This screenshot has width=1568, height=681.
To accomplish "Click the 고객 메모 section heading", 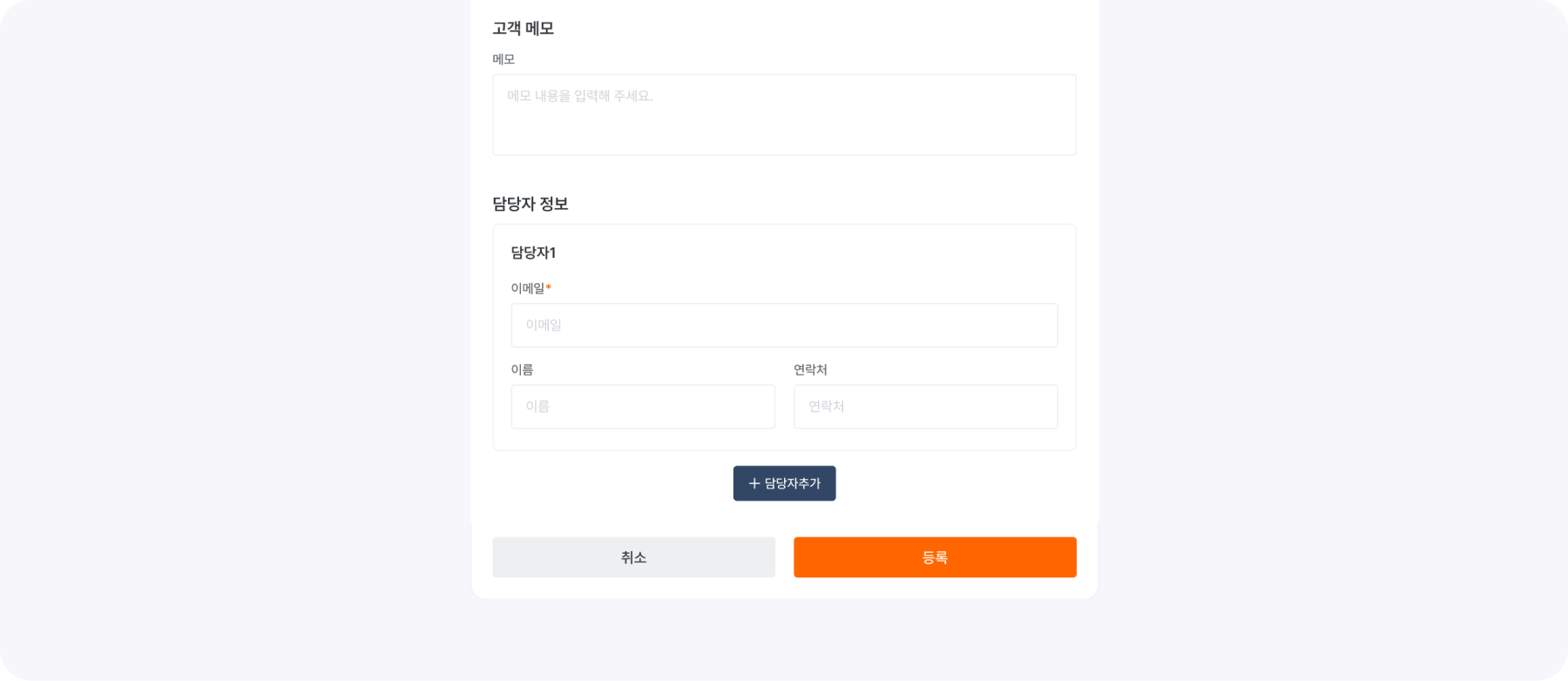I will [524, 28].
